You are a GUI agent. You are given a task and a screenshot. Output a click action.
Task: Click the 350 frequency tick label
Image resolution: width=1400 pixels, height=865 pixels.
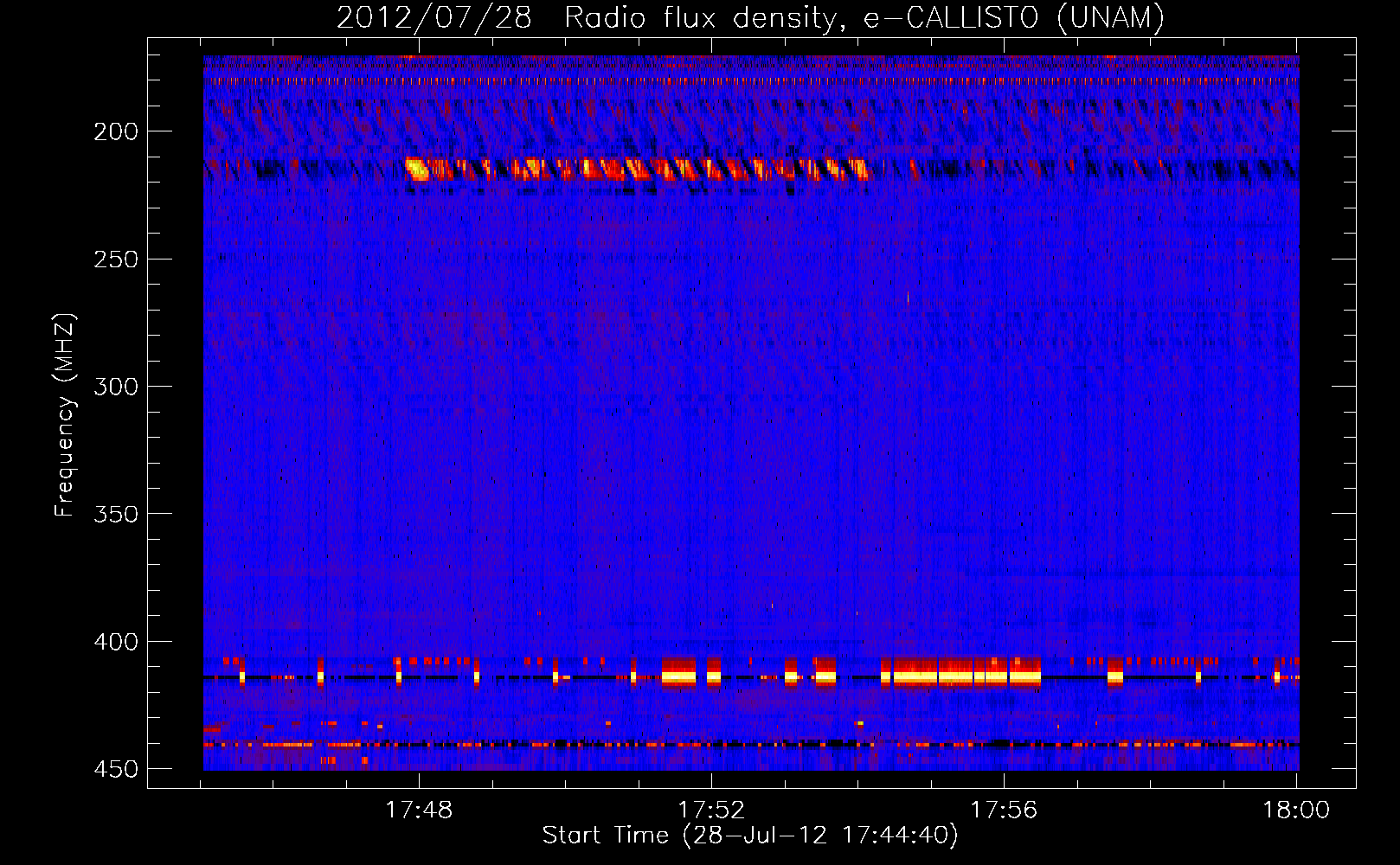click(x=116, y=514)
